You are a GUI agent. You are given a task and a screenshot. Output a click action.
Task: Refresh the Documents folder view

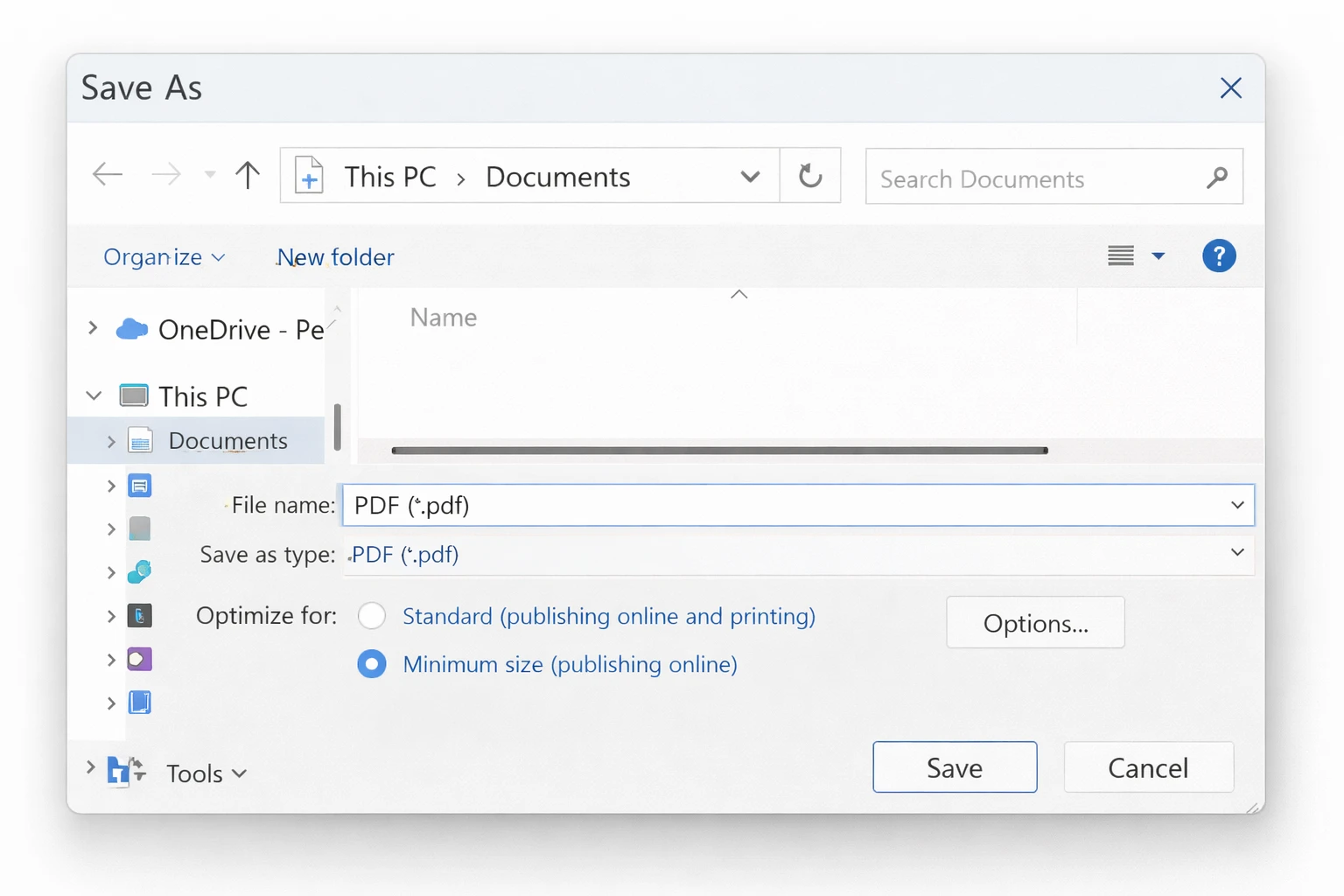point(810,176)
